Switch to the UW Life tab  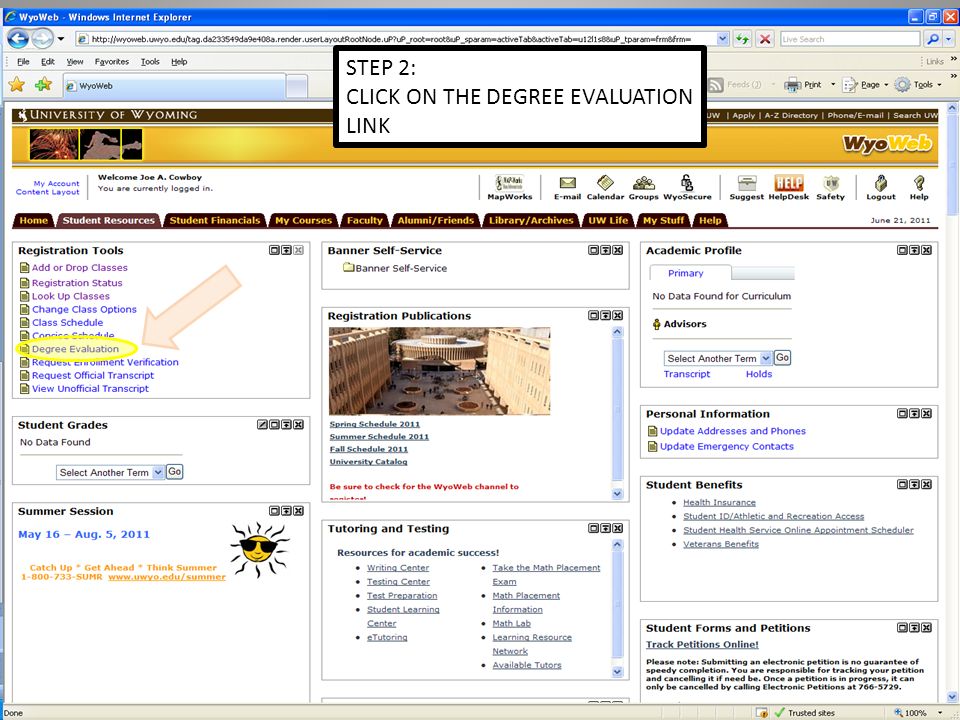click(x=608, y=220)
